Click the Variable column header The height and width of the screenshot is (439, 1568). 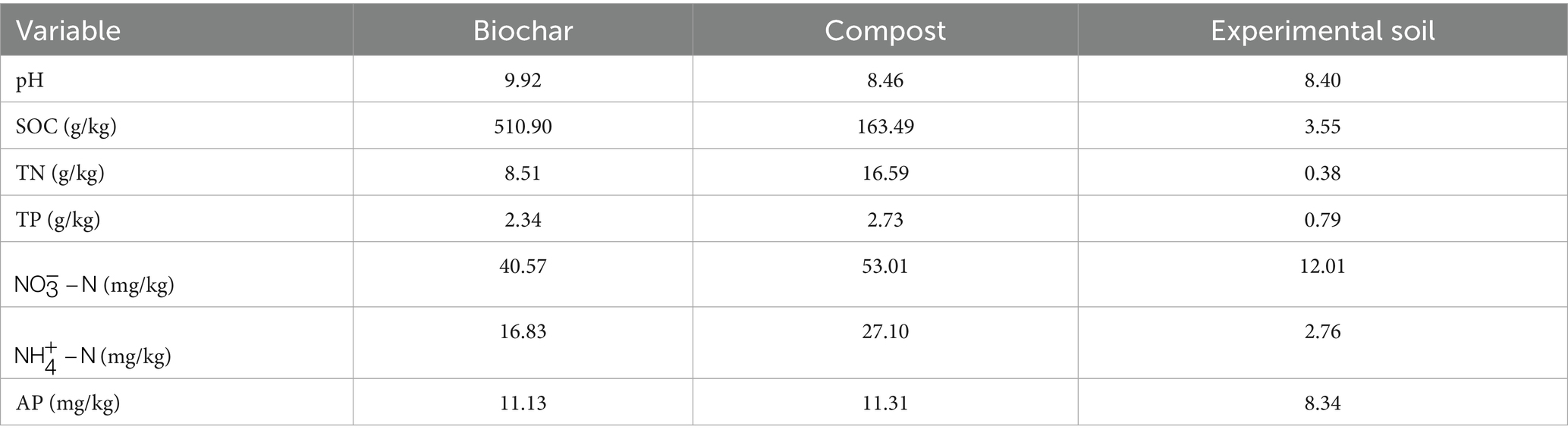(x=68, y=30)
